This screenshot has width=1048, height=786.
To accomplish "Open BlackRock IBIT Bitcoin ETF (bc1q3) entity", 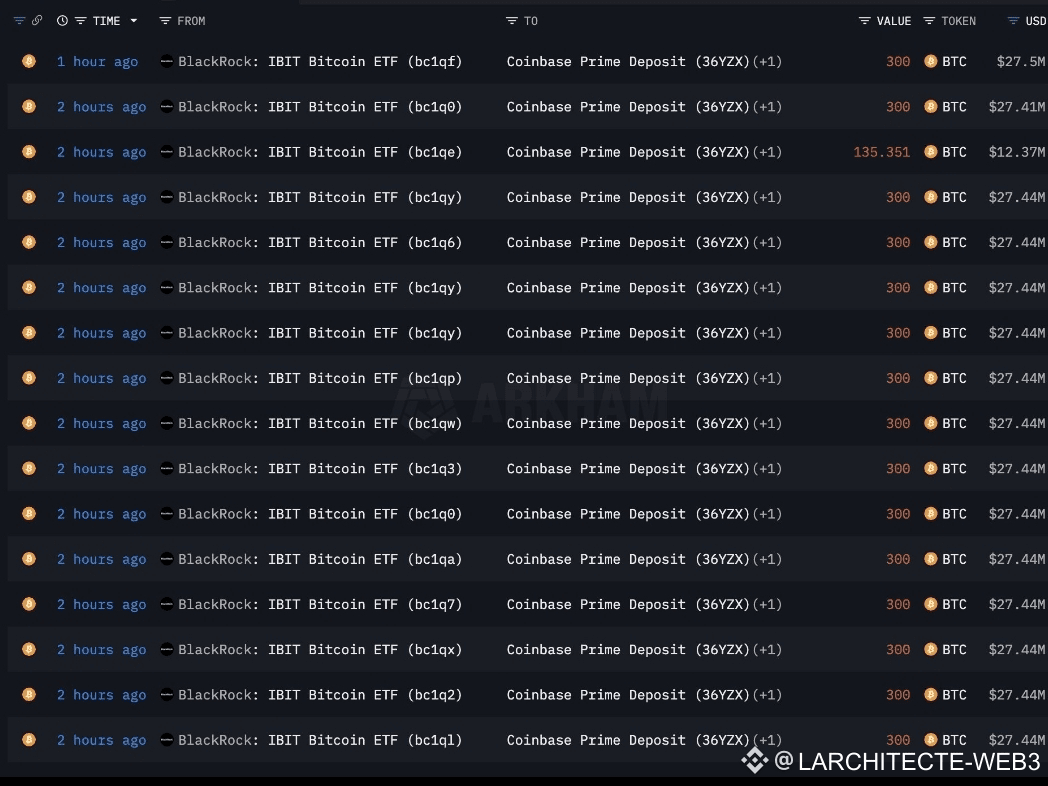I will [320, 469].
